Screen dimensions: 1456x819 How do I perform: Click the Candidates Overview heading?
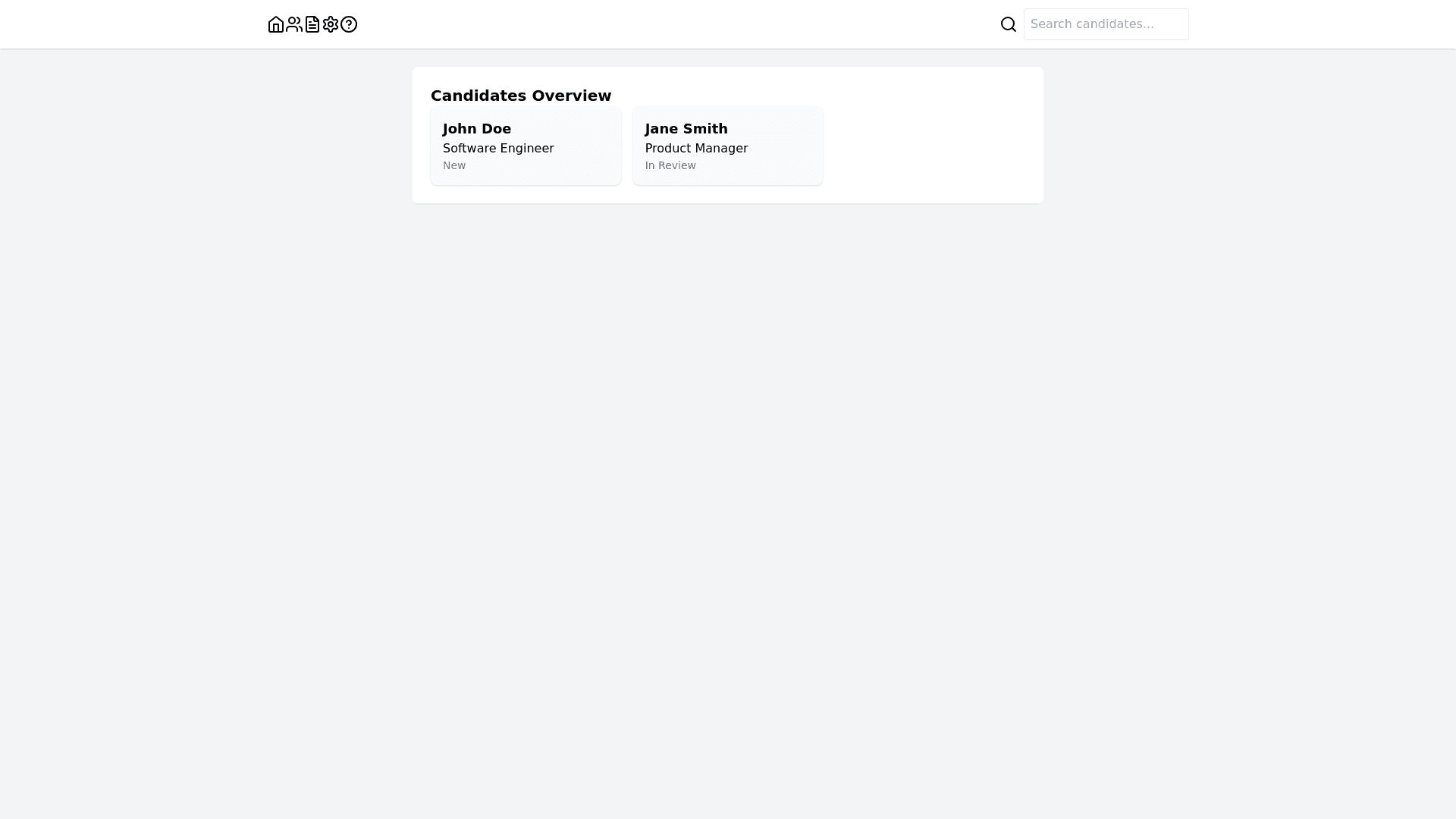click(521, 96)
